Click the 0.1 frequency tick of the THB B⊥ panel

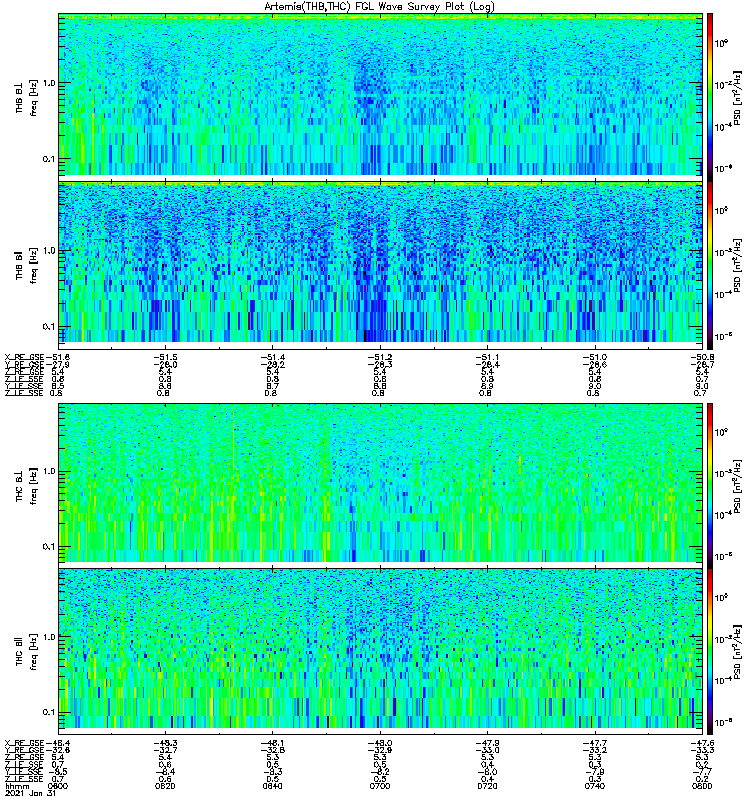[x=49, y=159]
